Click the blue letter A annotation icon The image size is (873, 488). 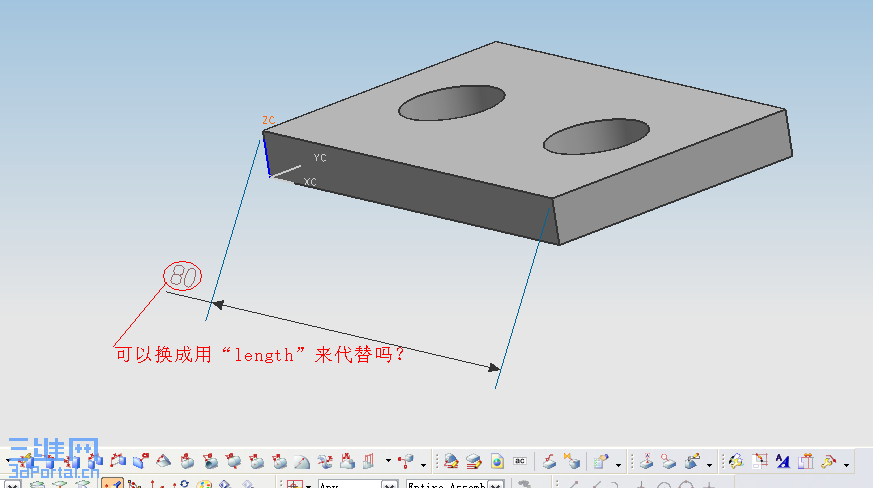783,461
